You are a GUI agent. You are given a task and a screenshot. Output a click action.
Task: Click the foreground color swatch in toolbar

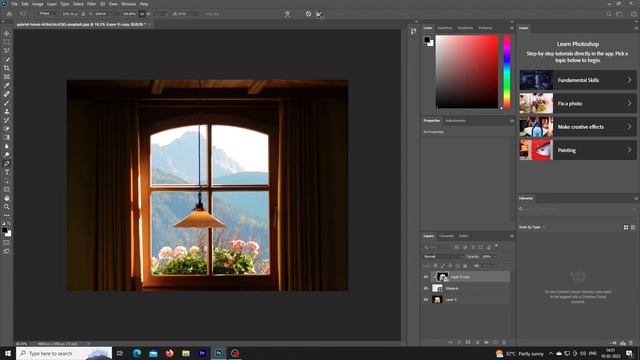[4, 231]
